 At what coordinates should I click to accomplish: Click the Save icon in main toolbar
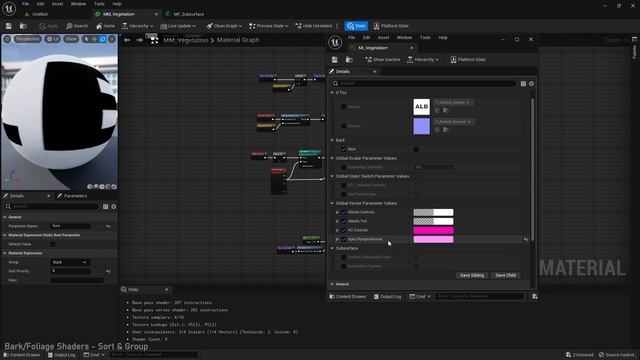(9, 26)
